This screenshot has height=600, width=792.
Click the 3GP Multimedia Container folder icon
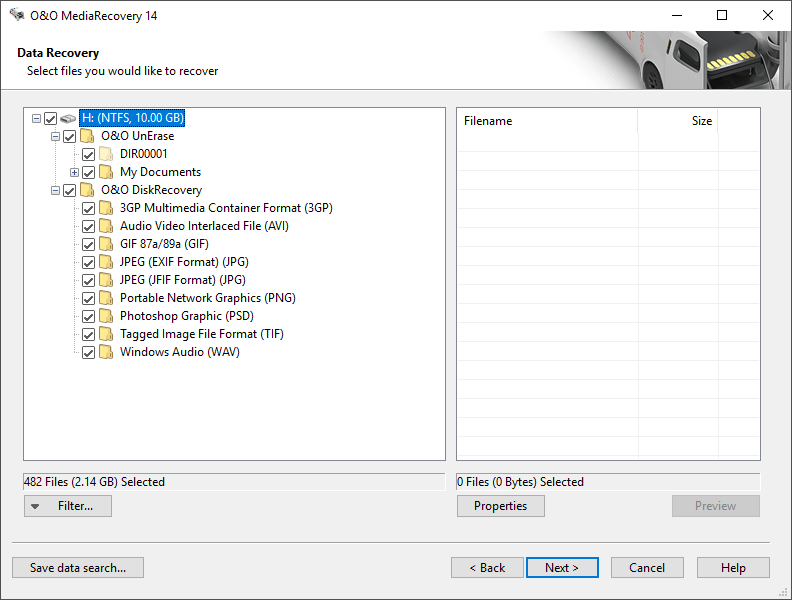106,208
